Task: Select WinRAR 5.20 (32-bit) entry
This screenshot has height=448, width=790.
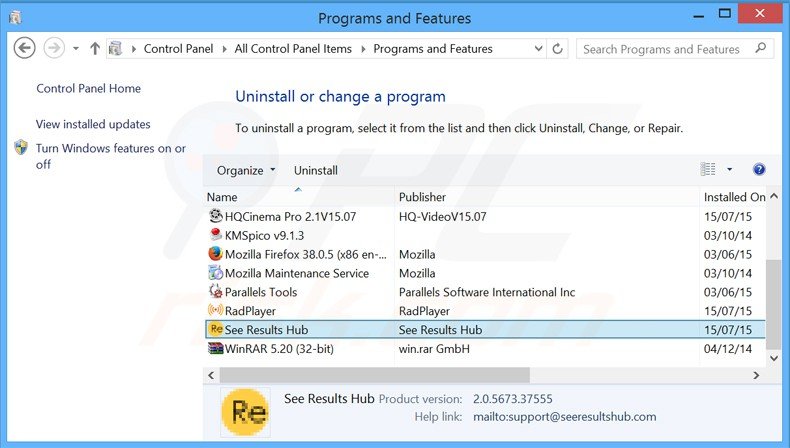Action: tap(279, 349)
